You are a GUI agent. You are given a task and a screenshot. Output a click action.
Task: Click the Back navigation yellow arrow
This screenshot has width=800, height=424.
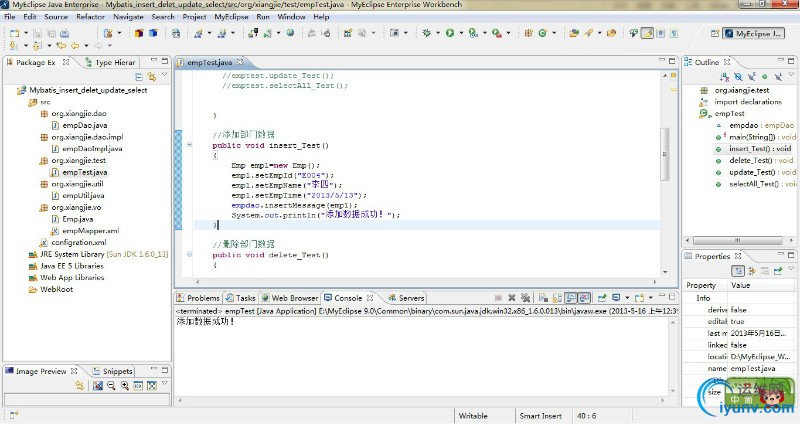click(x=75, y=45)
